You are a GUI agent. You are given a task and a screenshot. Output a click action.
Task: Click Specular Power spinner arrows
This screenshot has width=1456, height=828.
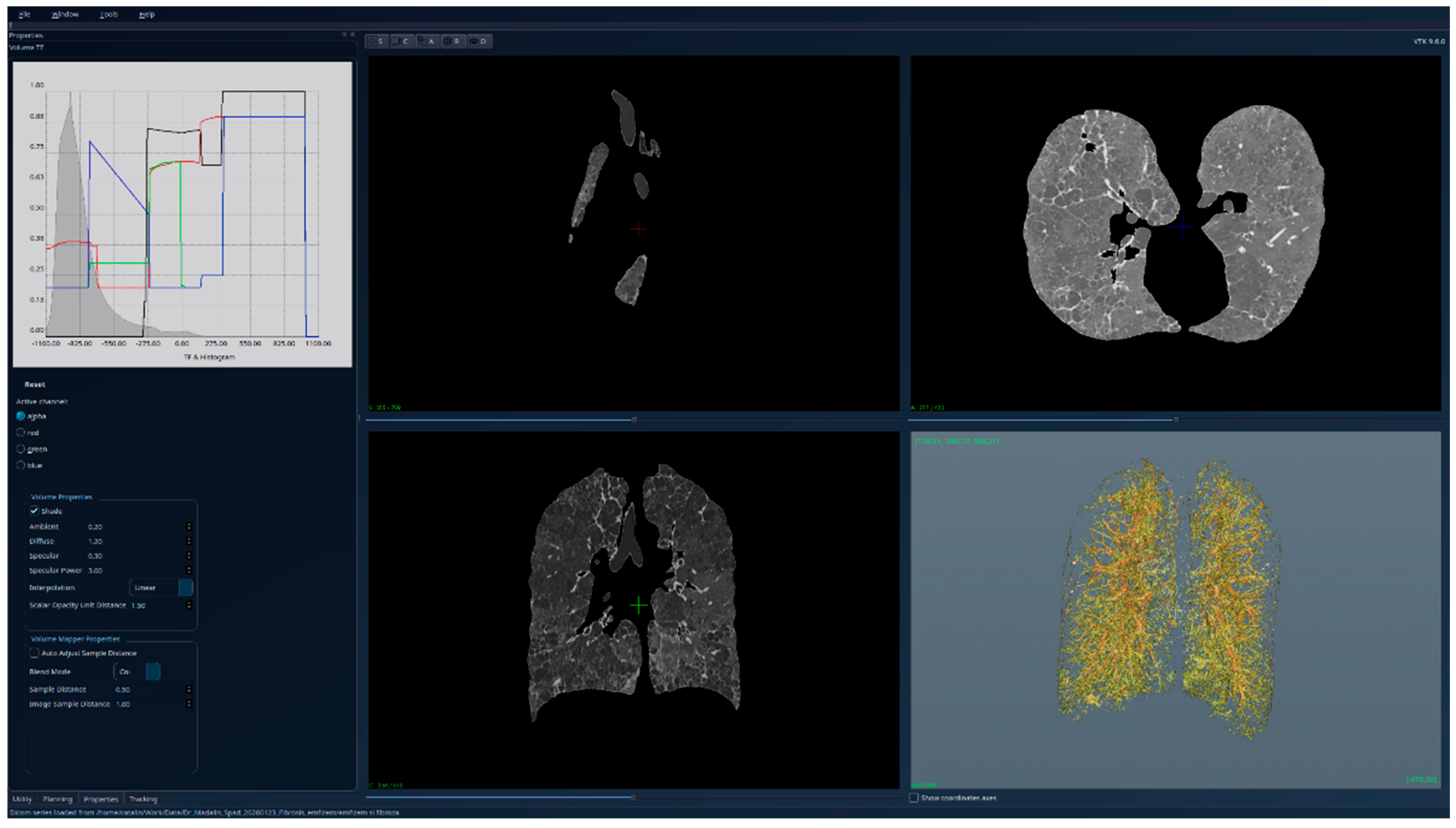(189, 570)
